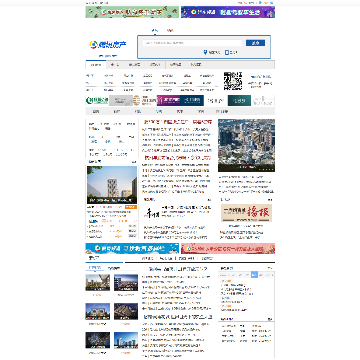Click the orange button below the tower rendering
The width and height of the screenshot is (360, 360).
tap(131, 207)
